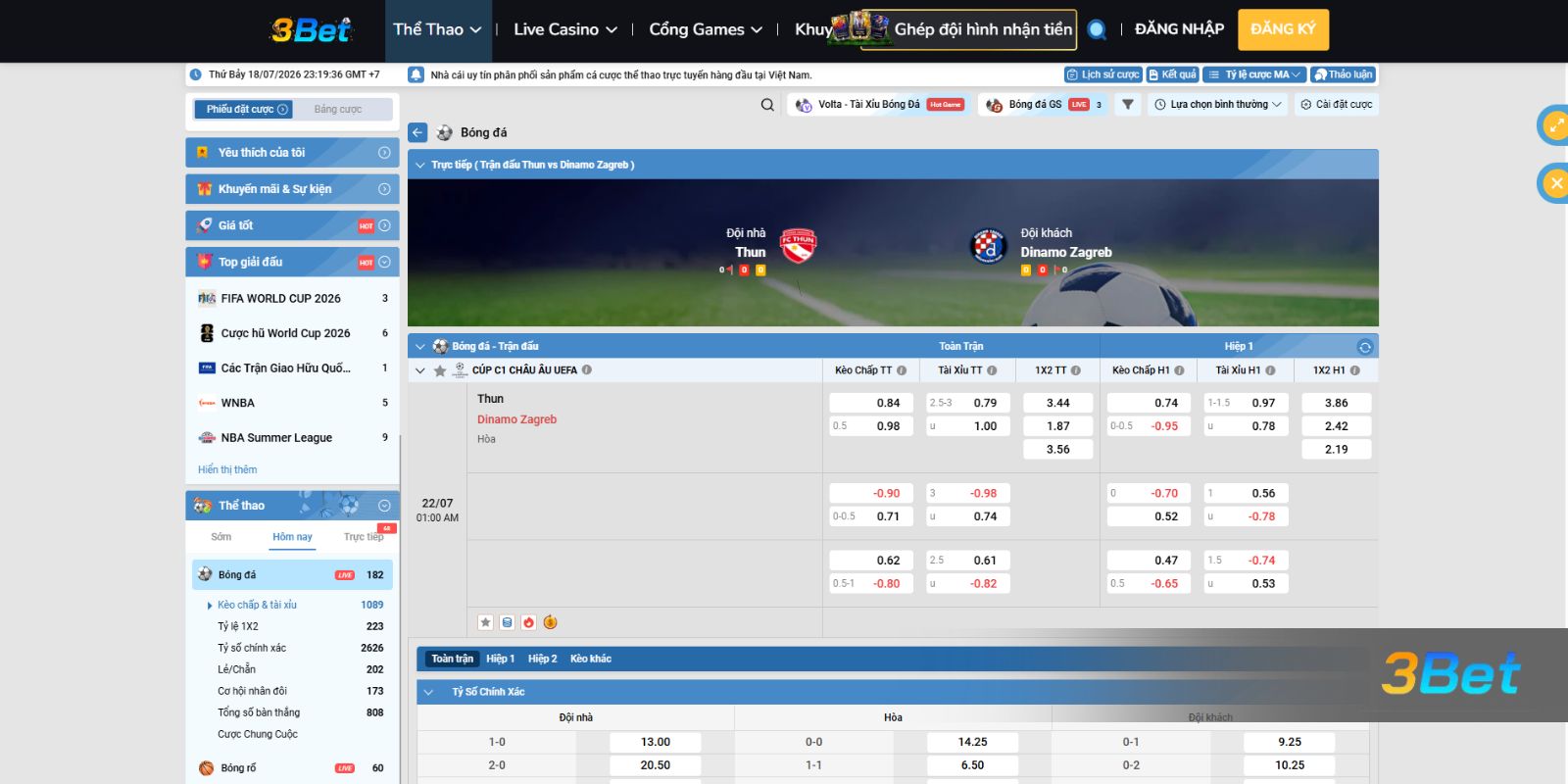Switch to Hiệp 1 markets tab
The image size is (1568, 784).
click(500, 659)
